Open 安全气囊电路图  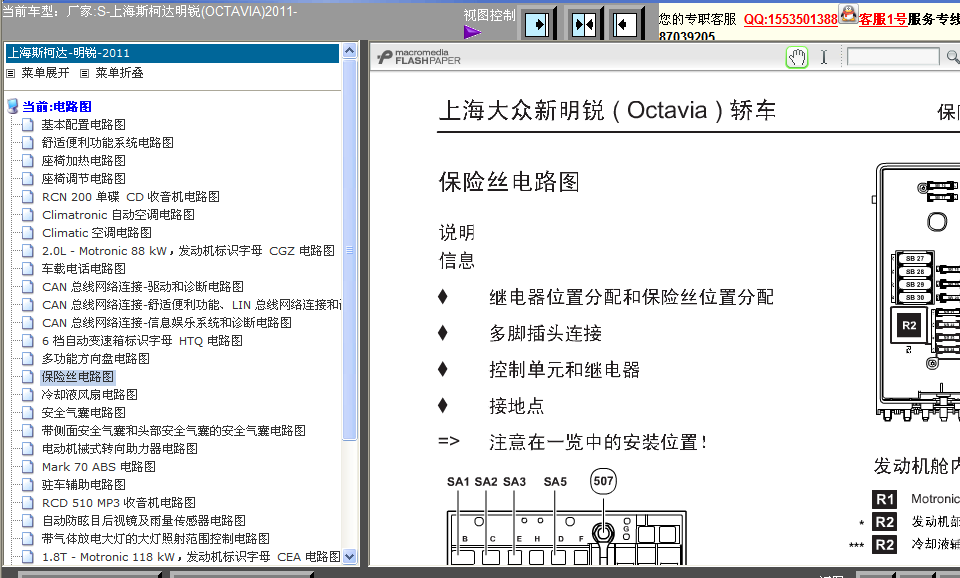[83, 413]
